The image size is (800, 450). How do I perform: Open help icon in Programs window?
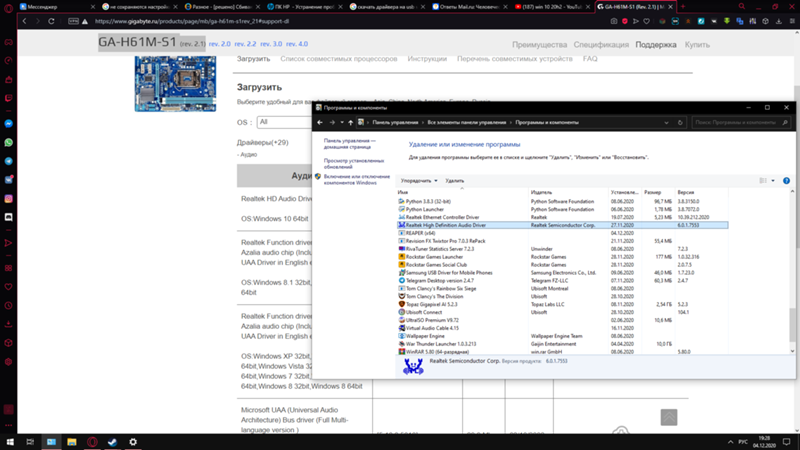click(x=786, y=181)
